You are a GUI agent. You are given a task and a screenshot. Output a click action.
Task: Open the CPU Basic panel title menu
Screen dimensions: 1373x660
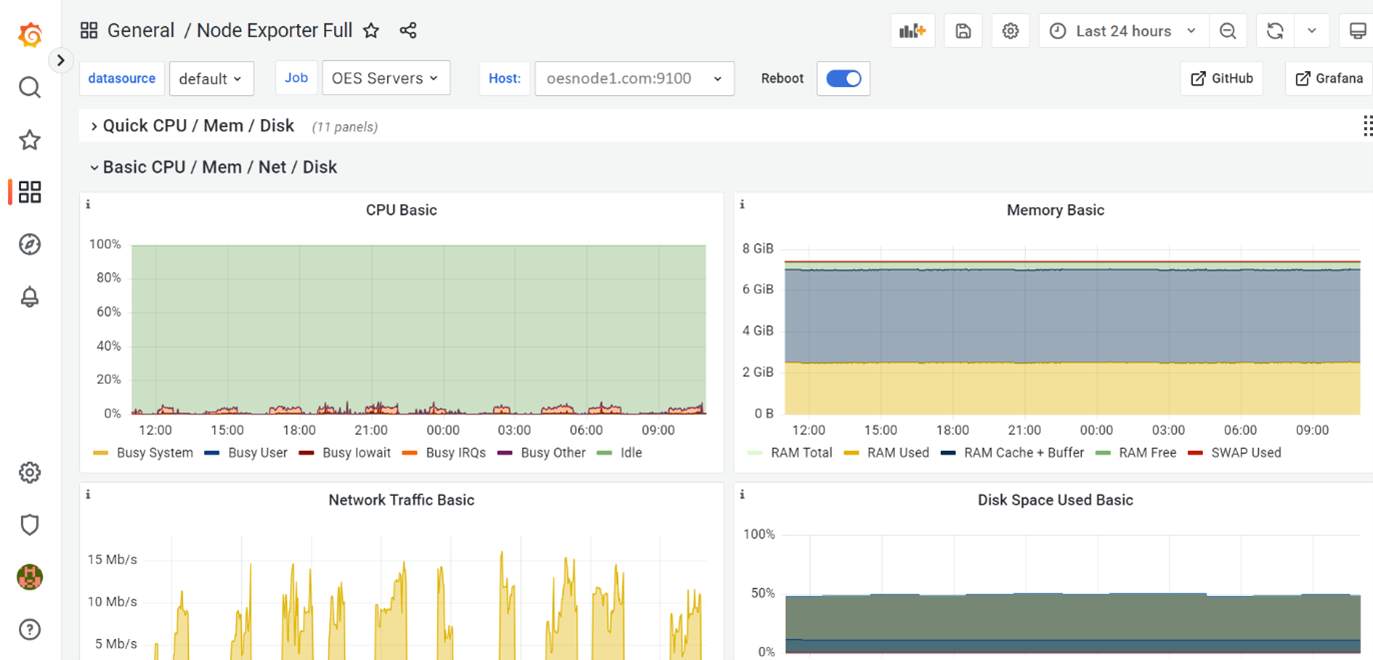401,210
